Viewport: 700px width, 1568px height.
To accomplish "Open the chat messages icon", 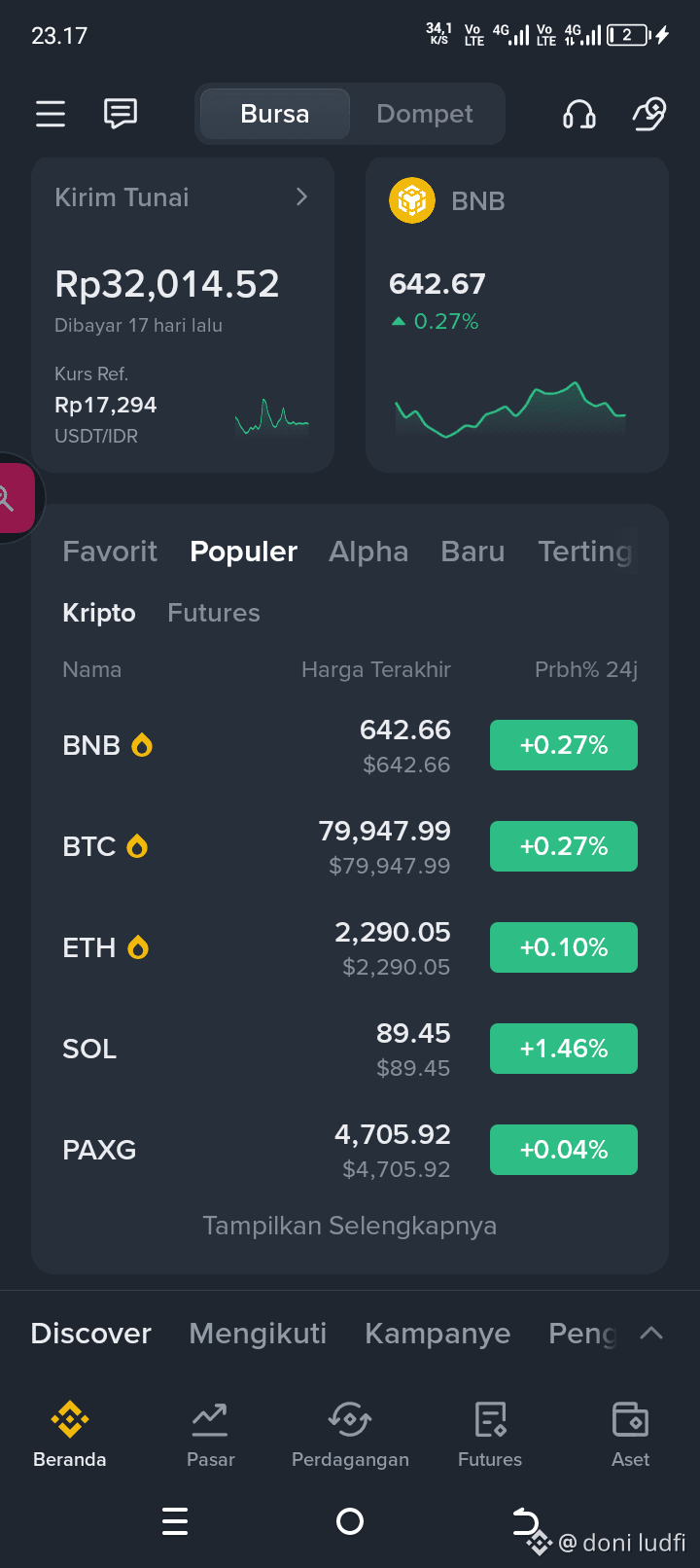I will pos(121,114).
